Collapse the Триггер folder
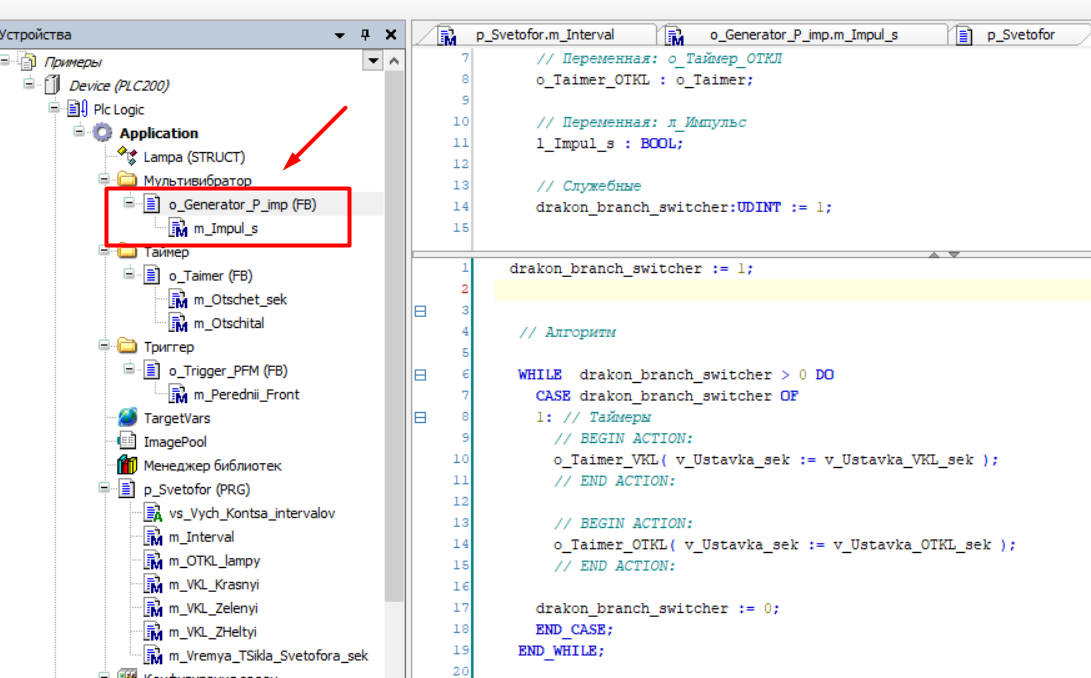The width and height of the screenshot is (1091, 678). tap(104, 345)
